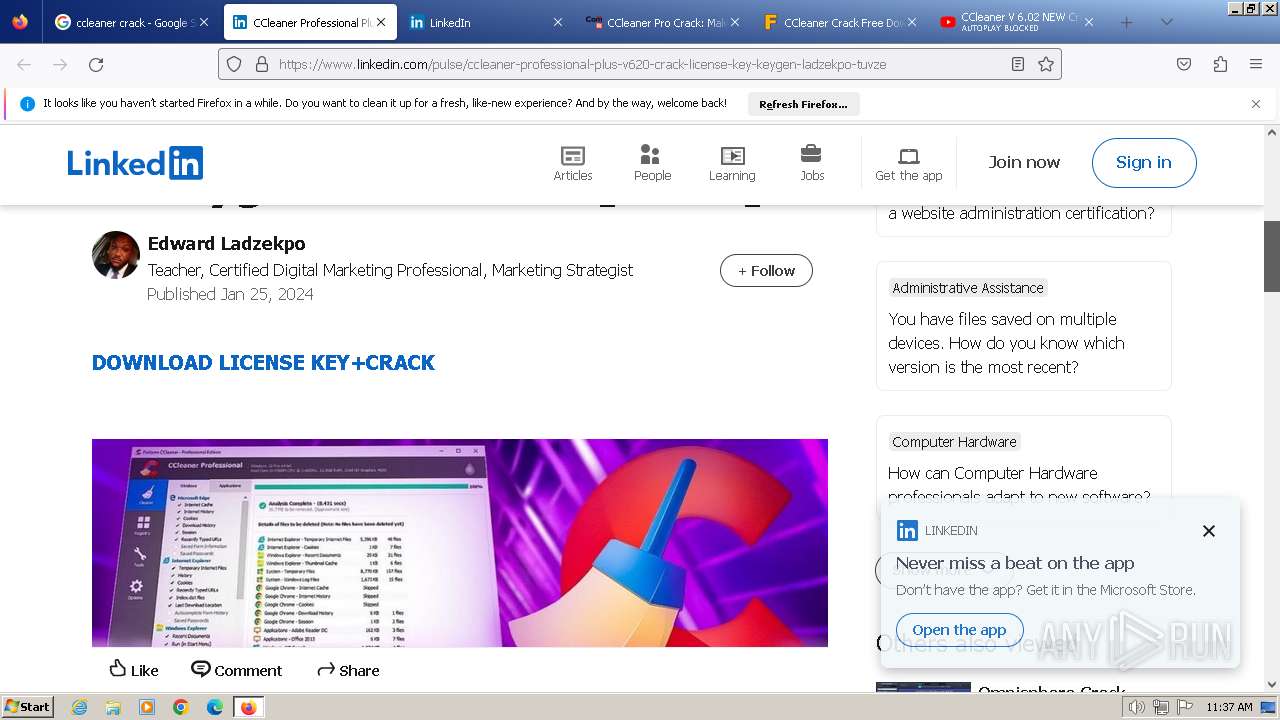1280x720 pixels.
Task: Toggle reader view
Action: 1018,64
